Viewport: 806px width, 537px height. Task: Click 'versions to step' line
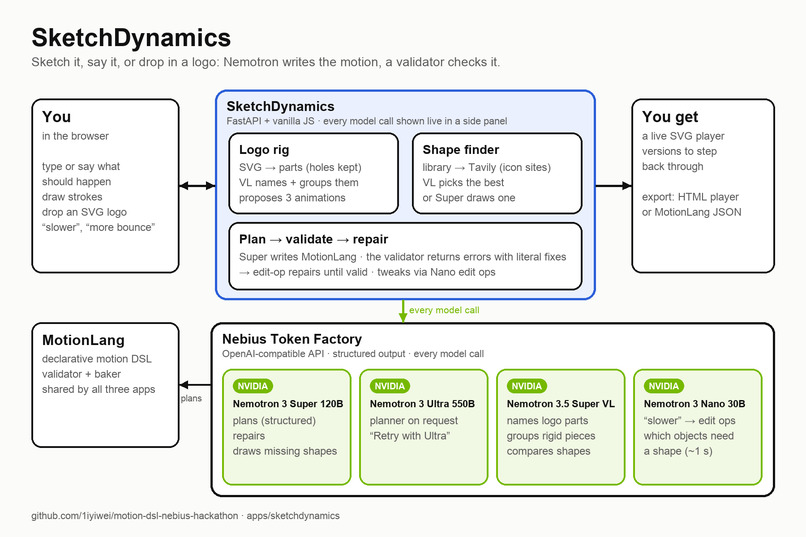(679, 152)
